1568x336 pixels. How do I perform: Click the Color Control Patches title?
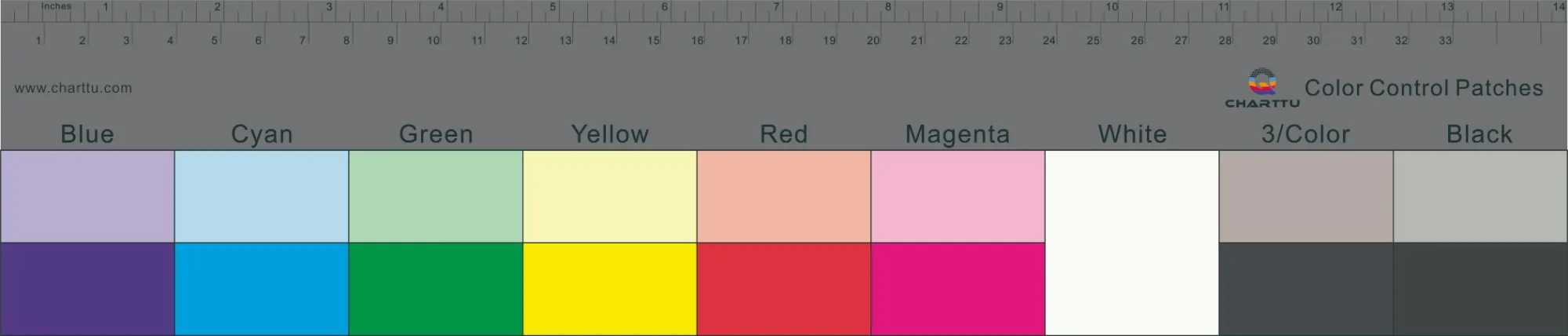[x=1424, y=88]
